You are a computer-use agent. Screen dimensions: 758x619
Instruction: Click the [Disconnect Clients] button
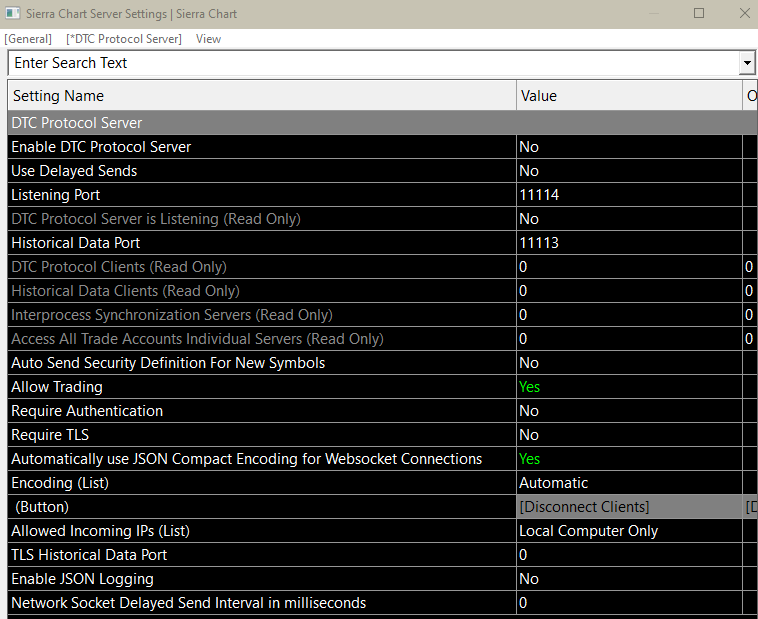pyautogui.click(x=629, y=507)
